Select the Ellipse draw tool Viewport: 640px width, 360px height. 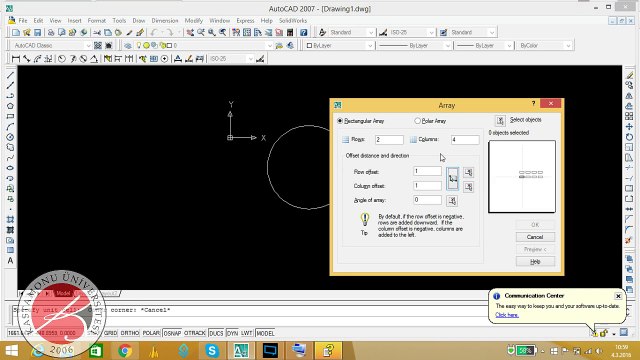tap(10, 168)
